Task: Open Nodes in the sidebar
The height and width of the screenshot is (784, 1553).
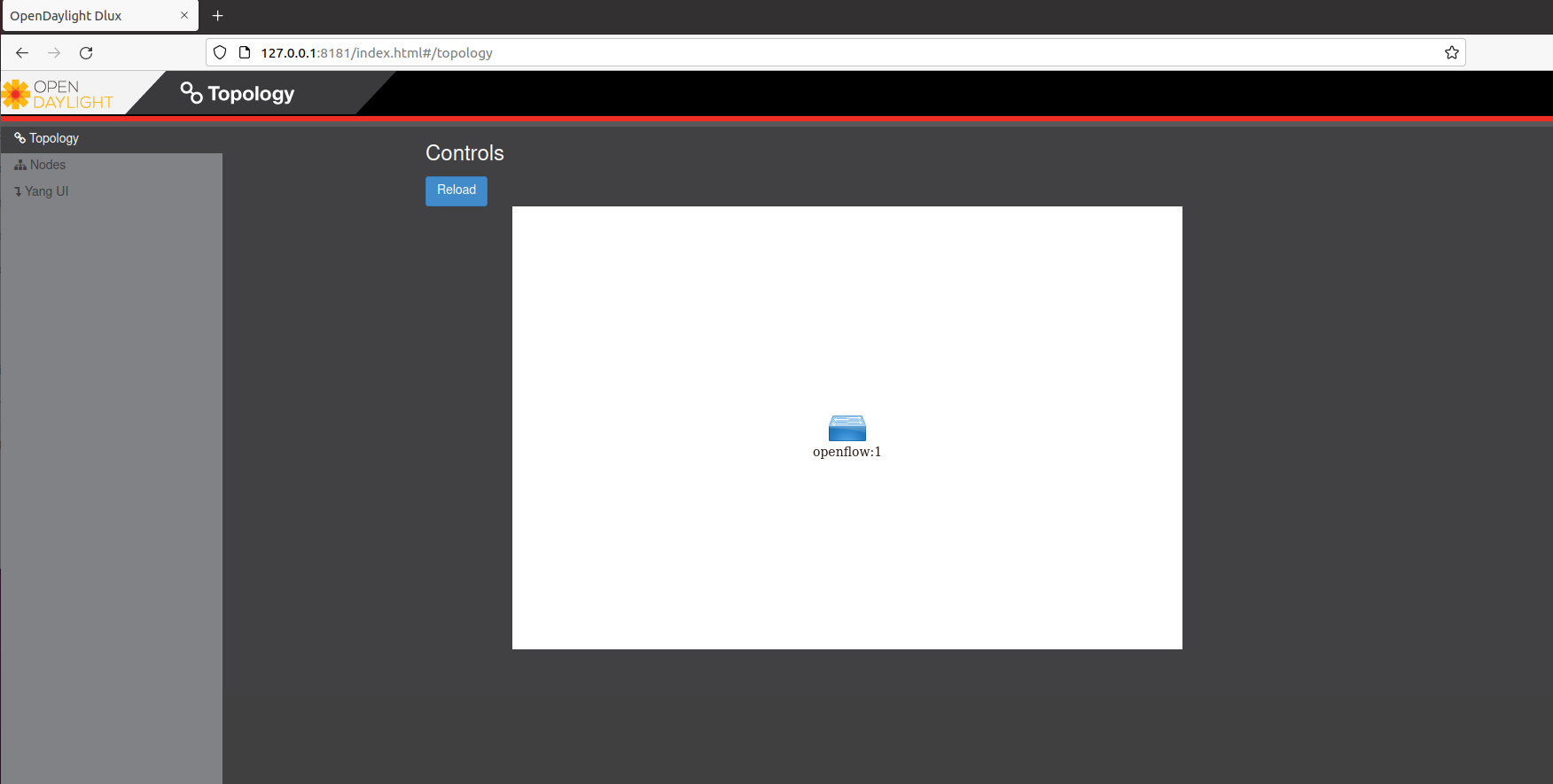Action: (112, 165)
